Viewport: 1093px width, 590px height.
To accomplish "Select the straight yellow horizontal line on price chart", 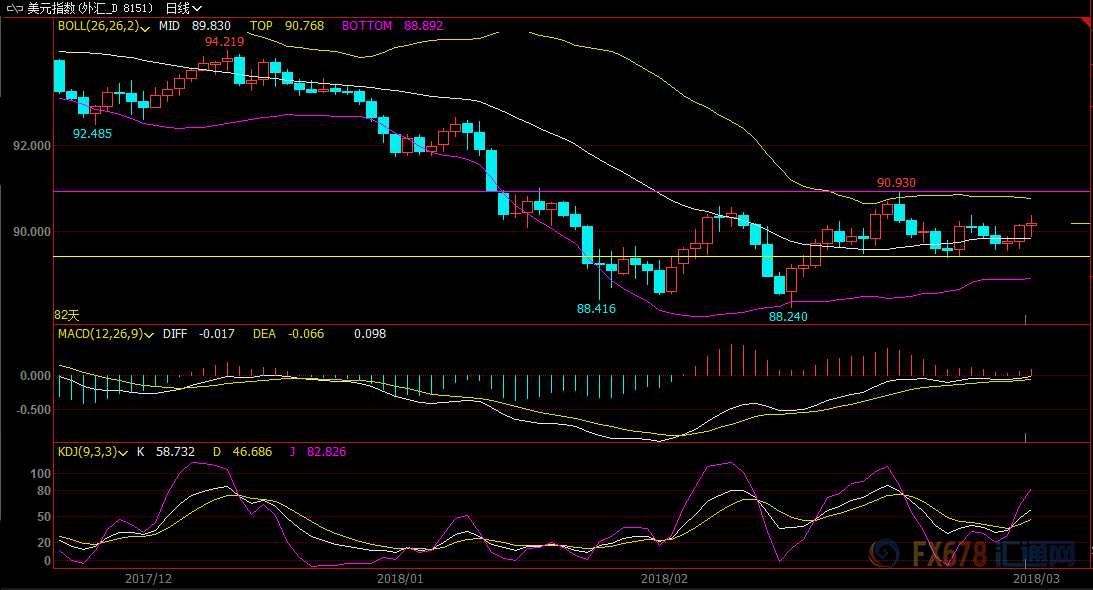I will tap(572, 257).
